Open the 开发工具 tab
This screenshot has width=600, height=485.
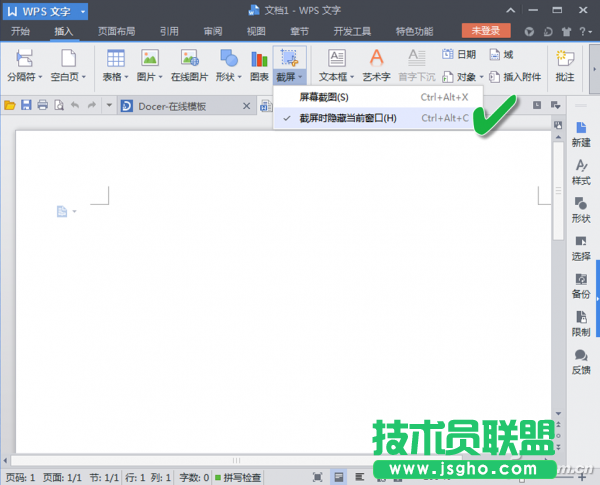(x=352, y=31)
